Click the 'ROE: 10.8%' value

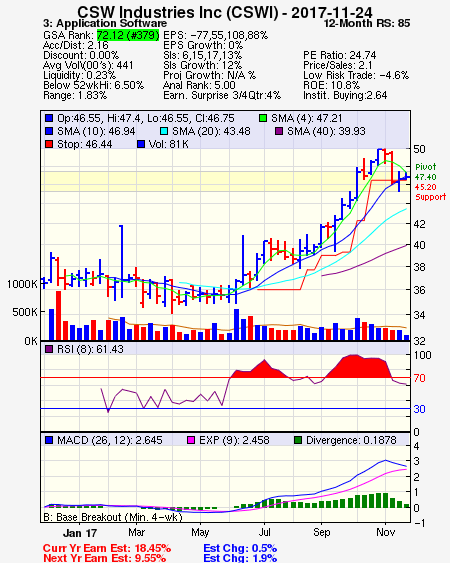pos(331,85)
